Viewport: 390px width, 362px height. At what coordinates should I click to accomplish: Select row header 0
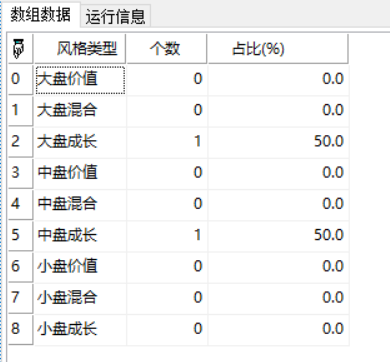click(20, 79)
